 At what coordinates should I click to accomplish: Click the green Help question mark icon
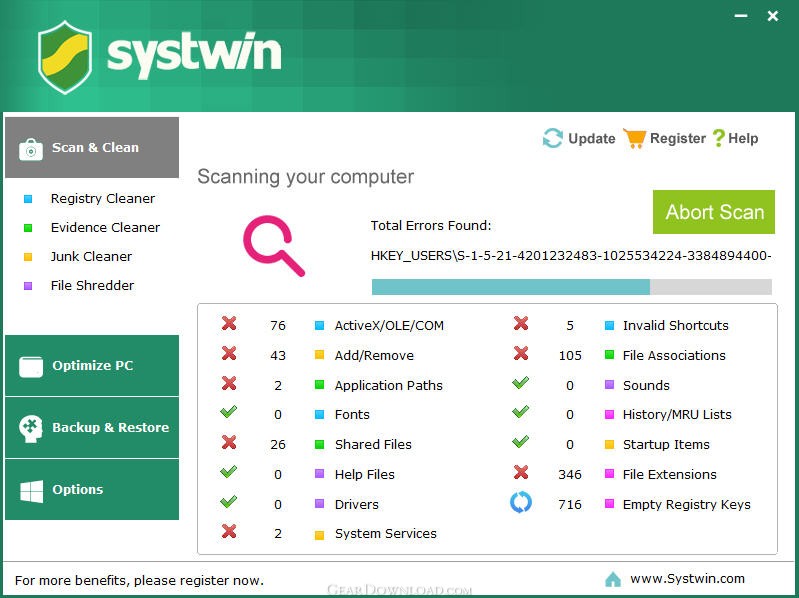click(x=718, y=138)
